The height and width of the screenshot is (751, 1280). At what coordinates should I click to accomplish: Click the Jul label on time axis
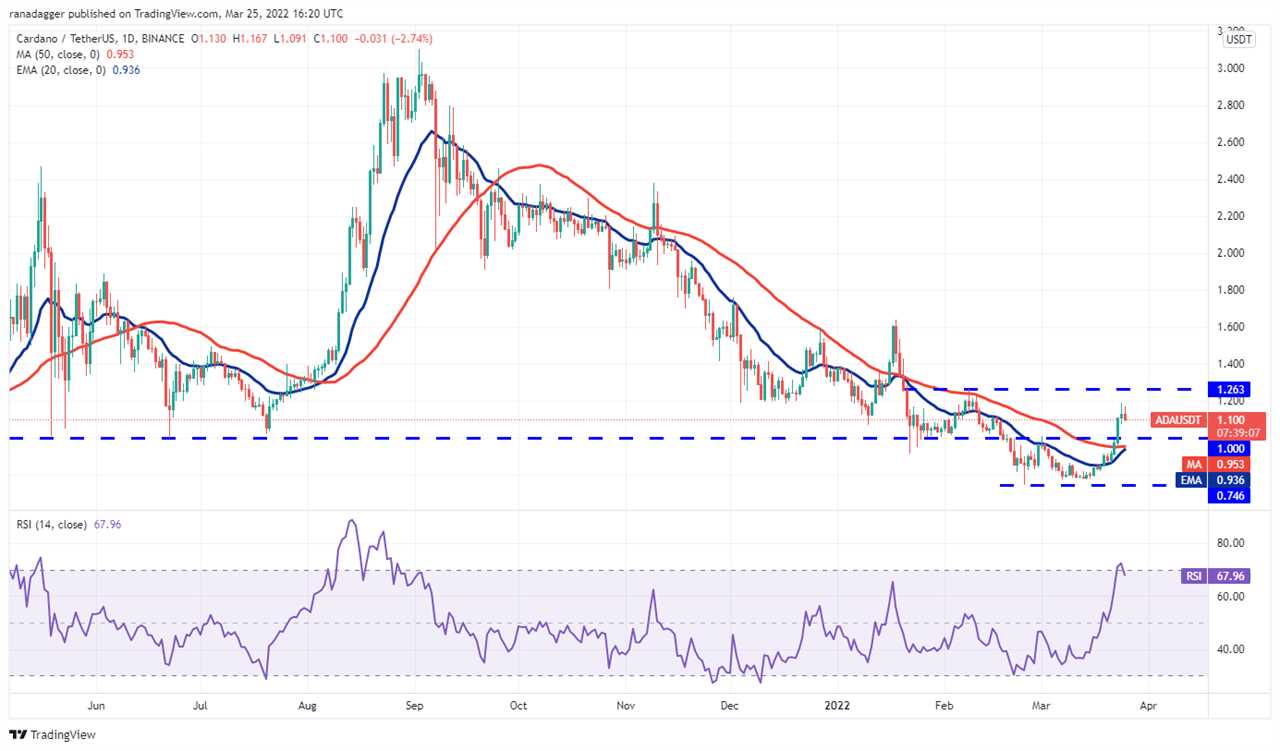click(x=200, y=705)
